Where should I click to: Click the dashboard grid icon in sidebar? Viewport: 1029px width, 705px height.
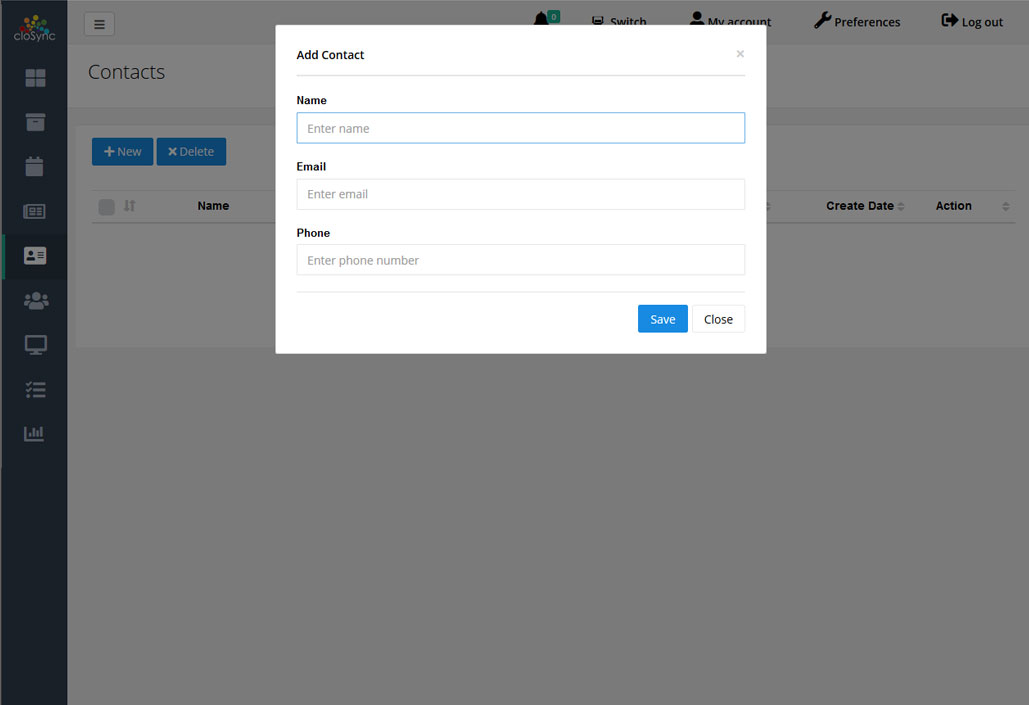35,78
